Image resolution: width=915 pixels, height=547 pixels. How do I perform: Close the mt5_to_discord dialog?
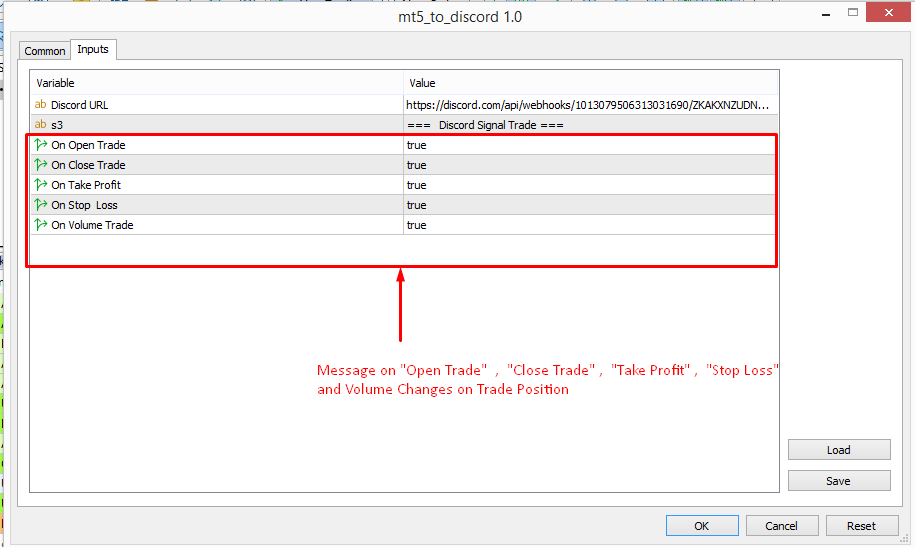click(888, 12)
